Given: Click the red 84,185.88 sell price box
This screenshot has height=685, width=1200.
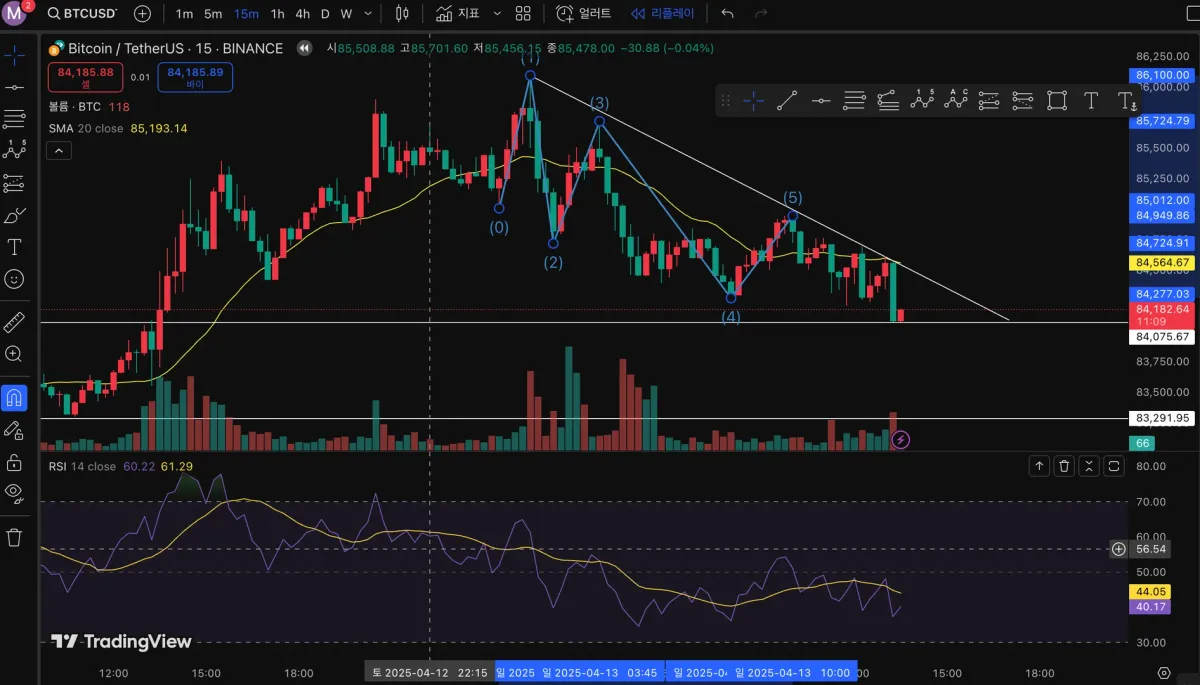Looking at the screenshot, I should click(x=85, y=77).
